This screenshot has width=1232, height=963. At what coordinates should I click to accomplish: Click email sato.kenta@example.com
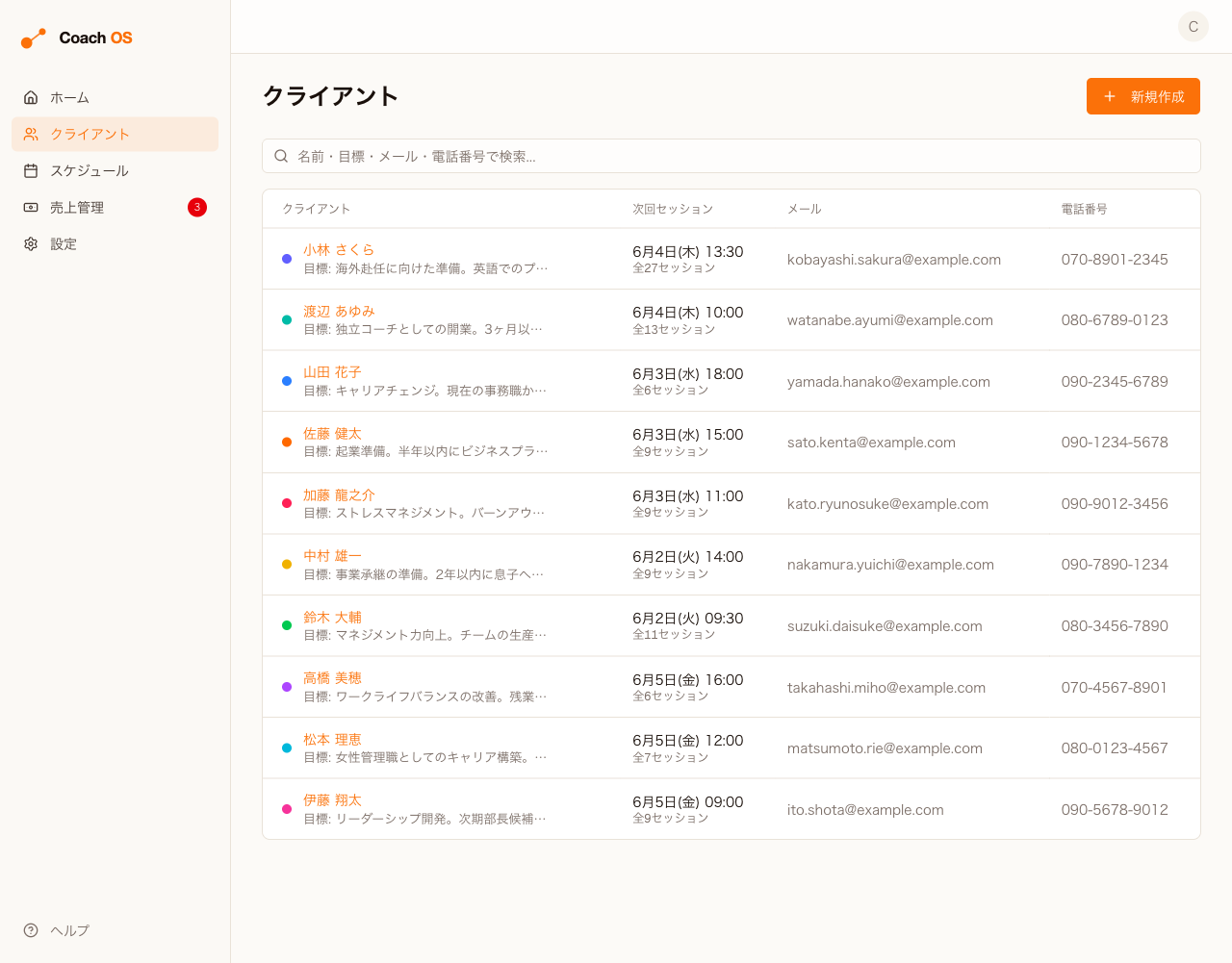[871, 443]
